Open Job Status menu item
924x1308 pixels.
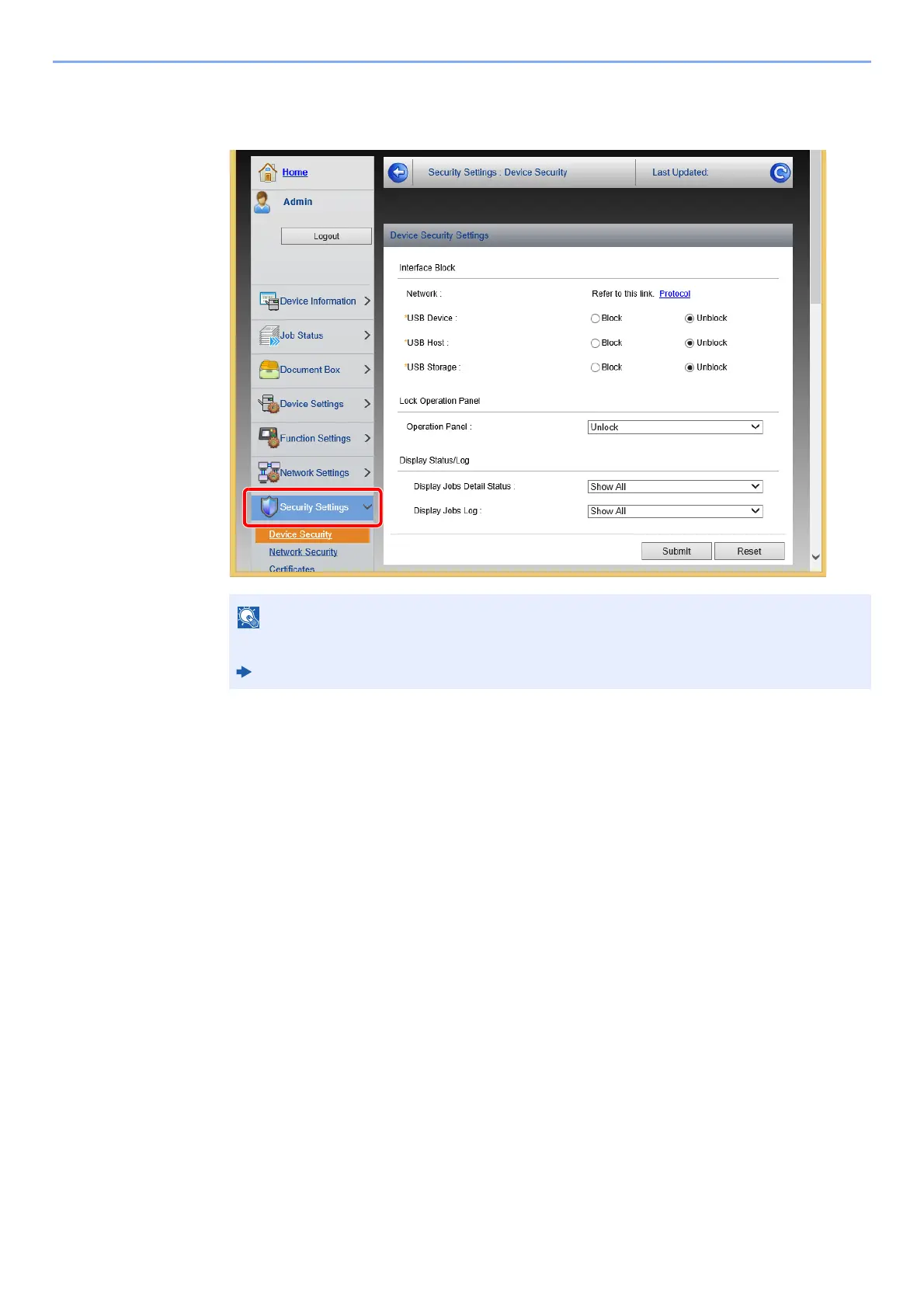(313, 336)
